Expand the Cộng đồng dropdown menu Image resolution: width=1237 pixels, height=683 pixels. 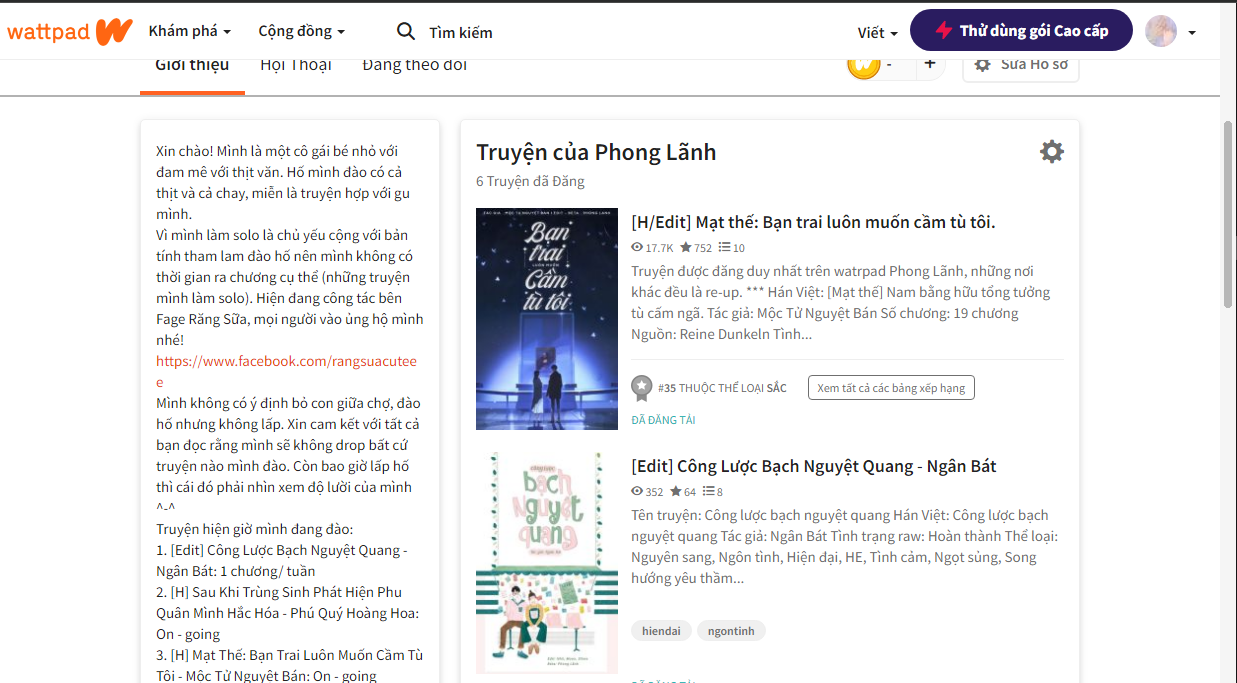tap(301, 31)
